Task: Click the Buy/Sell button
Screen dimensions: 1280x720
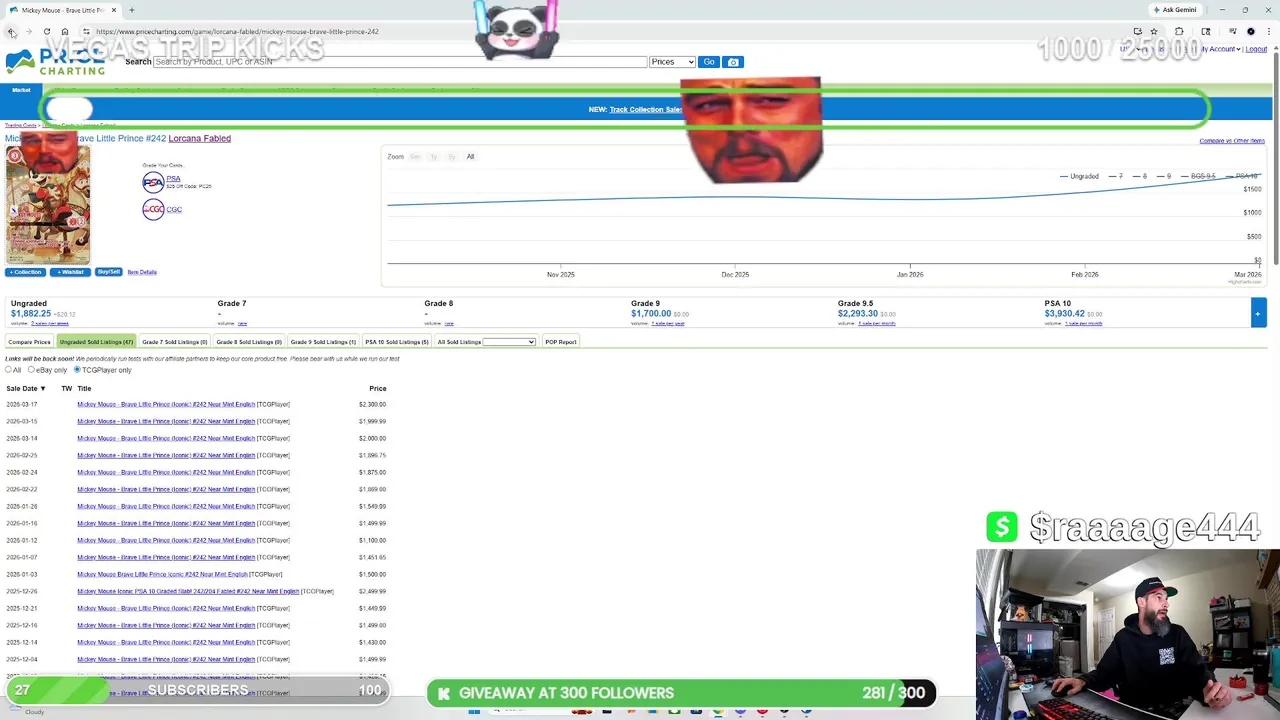Action: click(x=109, y=272)
